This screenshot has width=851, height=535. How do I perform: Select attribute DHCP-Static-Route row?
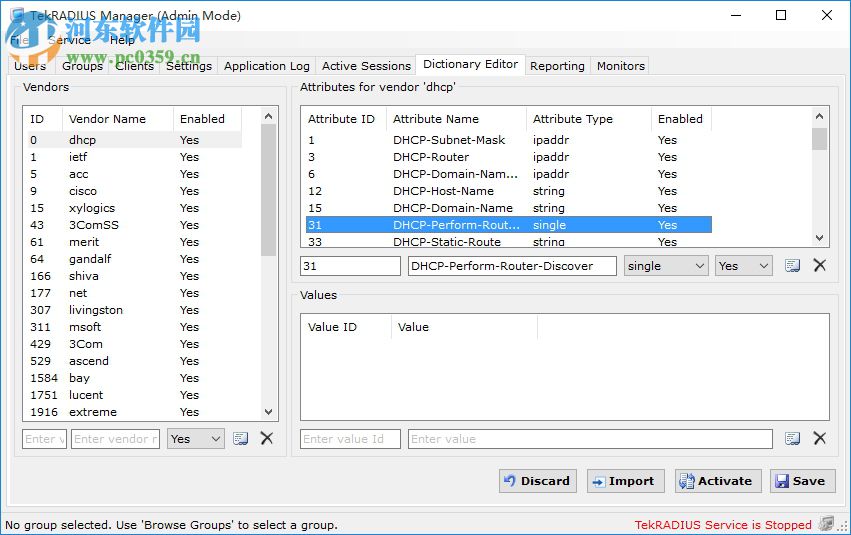click(x=509, y=241)
